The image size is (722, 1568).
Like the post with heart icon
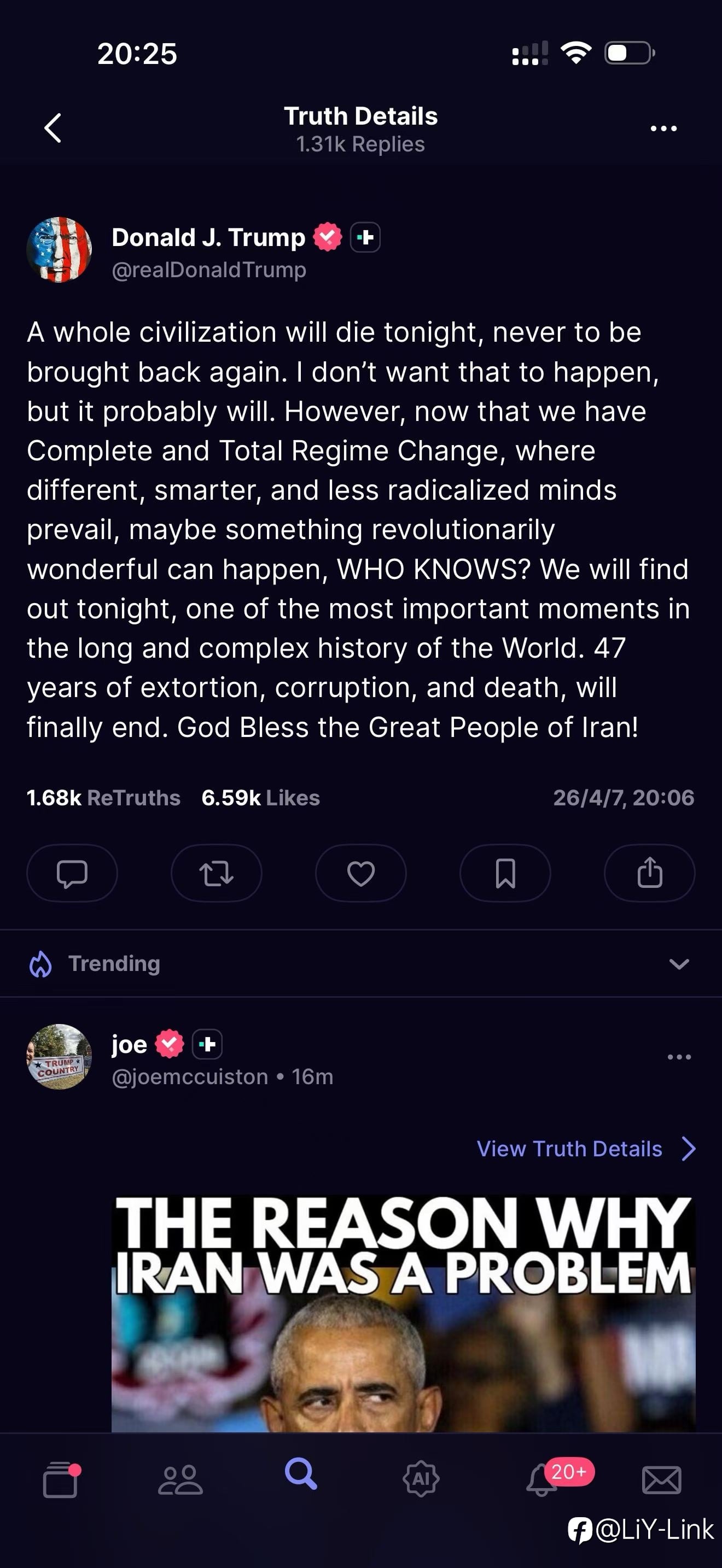pos(360,873)
